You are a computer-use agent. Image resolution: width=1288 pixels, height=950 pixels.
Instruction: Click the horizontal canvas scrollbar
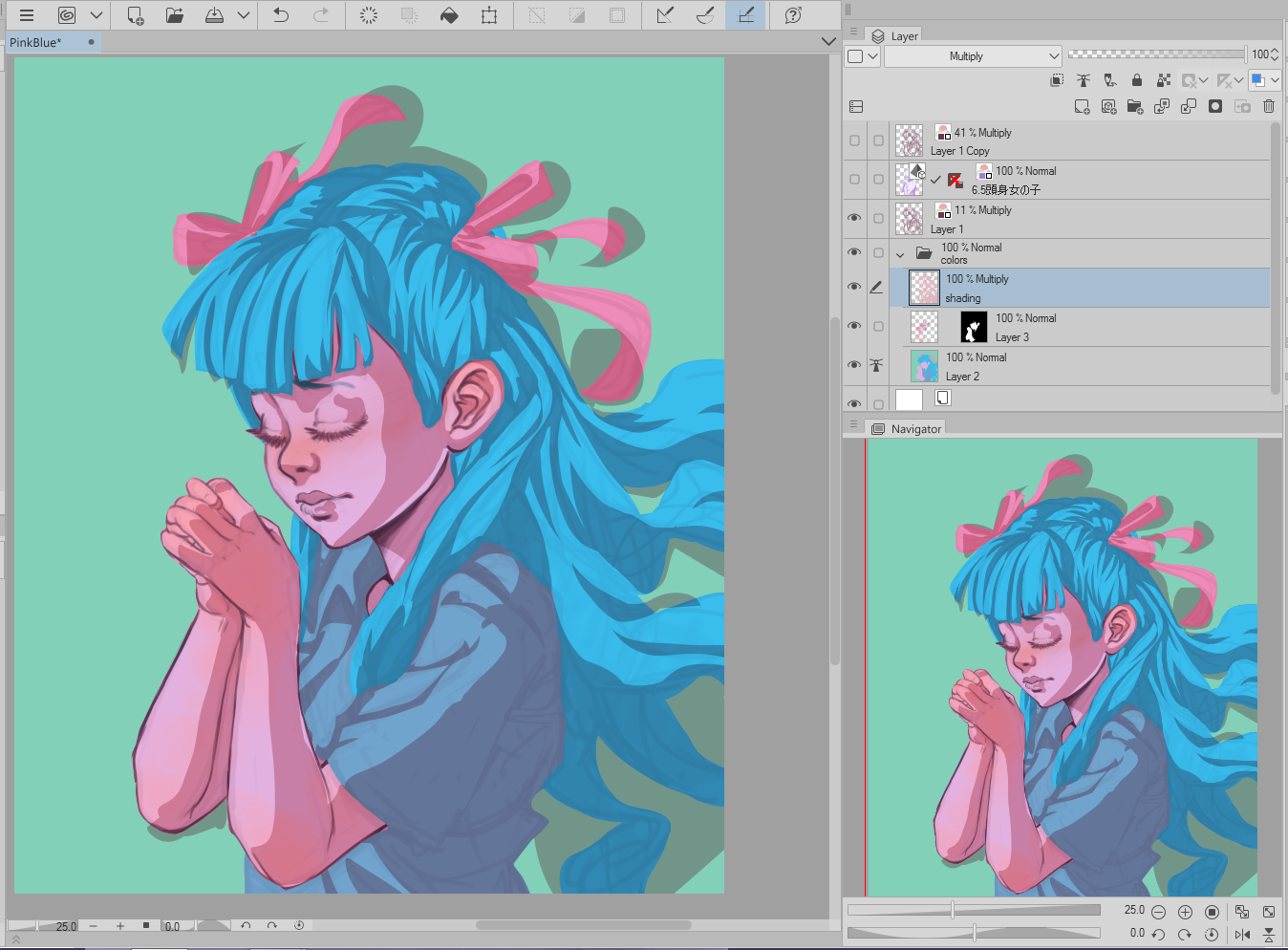[x=583, y=925]
